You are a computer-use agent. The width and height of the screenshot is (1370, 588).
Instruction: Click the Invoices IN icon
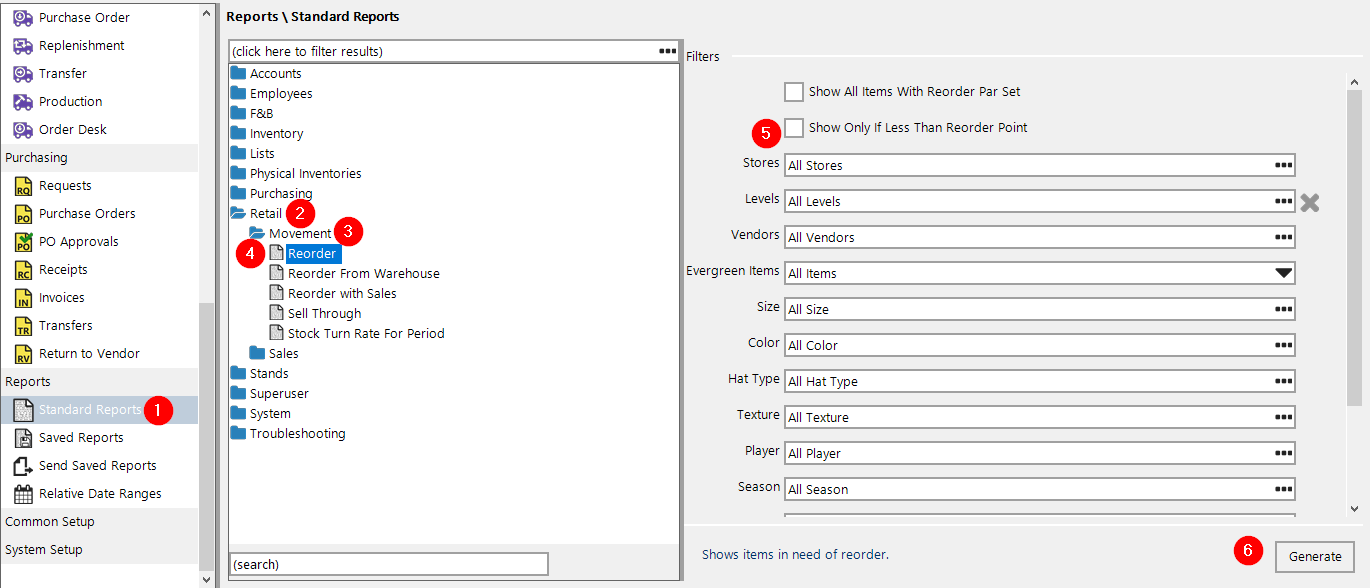click(23, 298)
